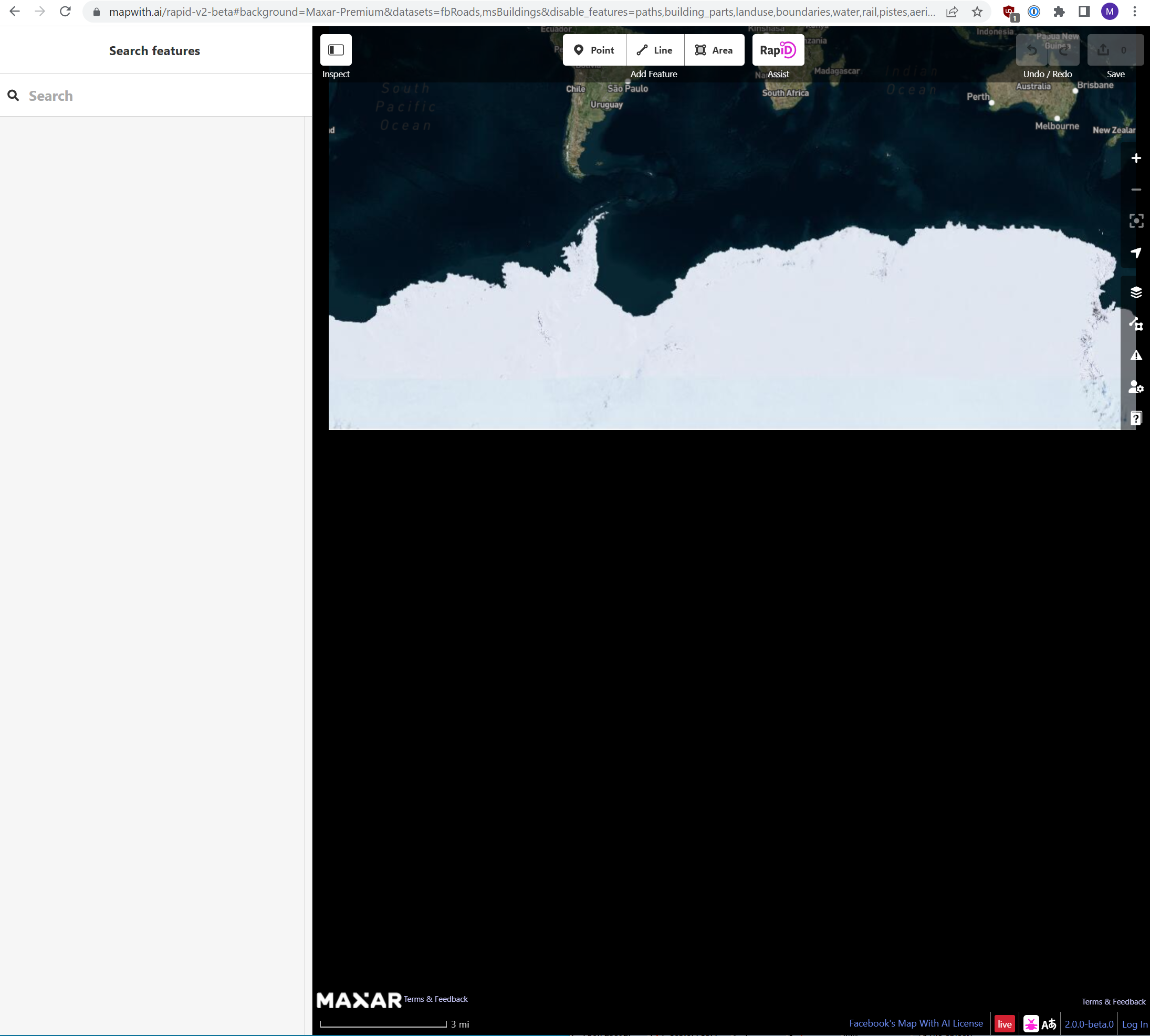Viewport: 1150px width, 1036px height.
Task: Select the Point drawing mode
Action: [594, 50]
